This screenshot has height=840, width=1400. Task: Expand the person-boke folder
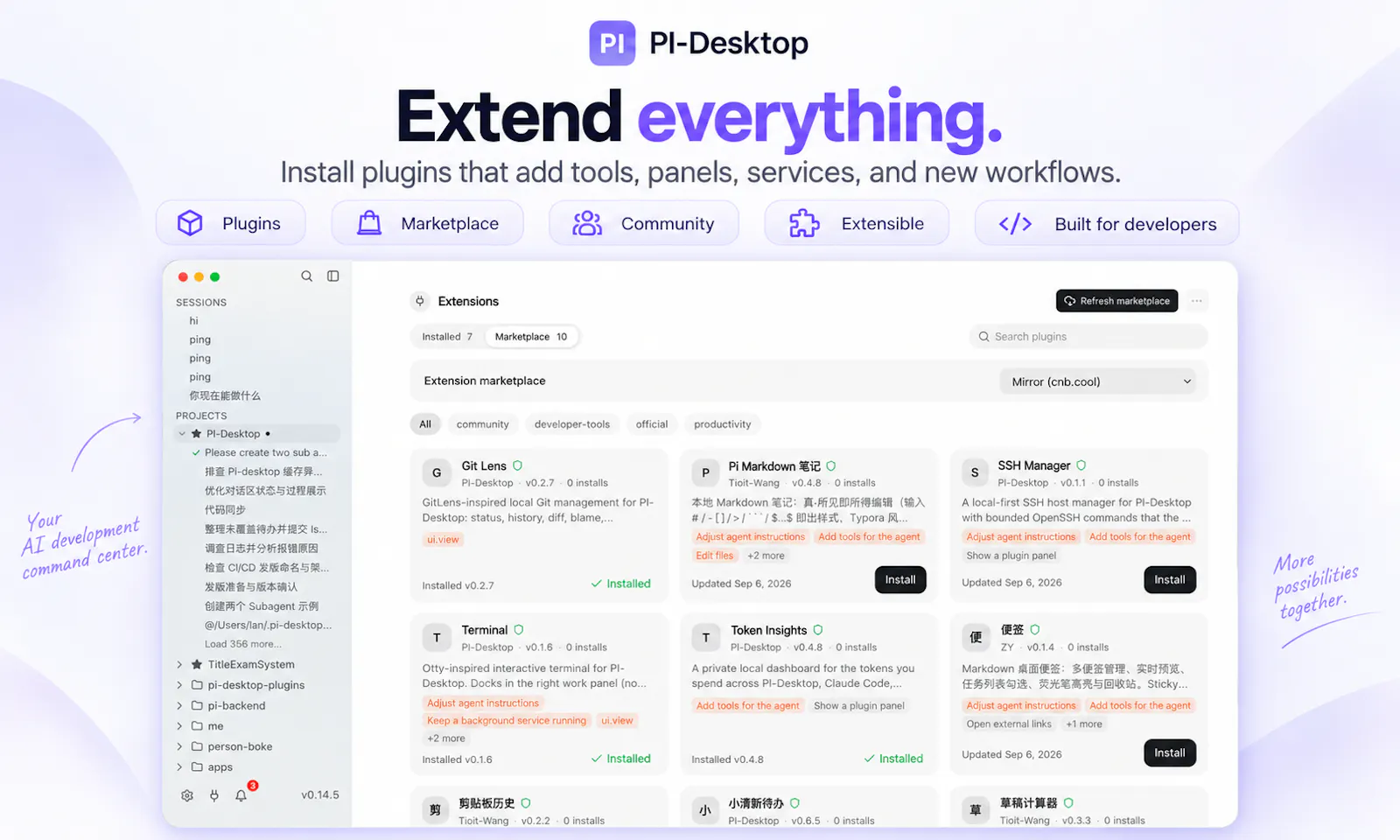180,747
